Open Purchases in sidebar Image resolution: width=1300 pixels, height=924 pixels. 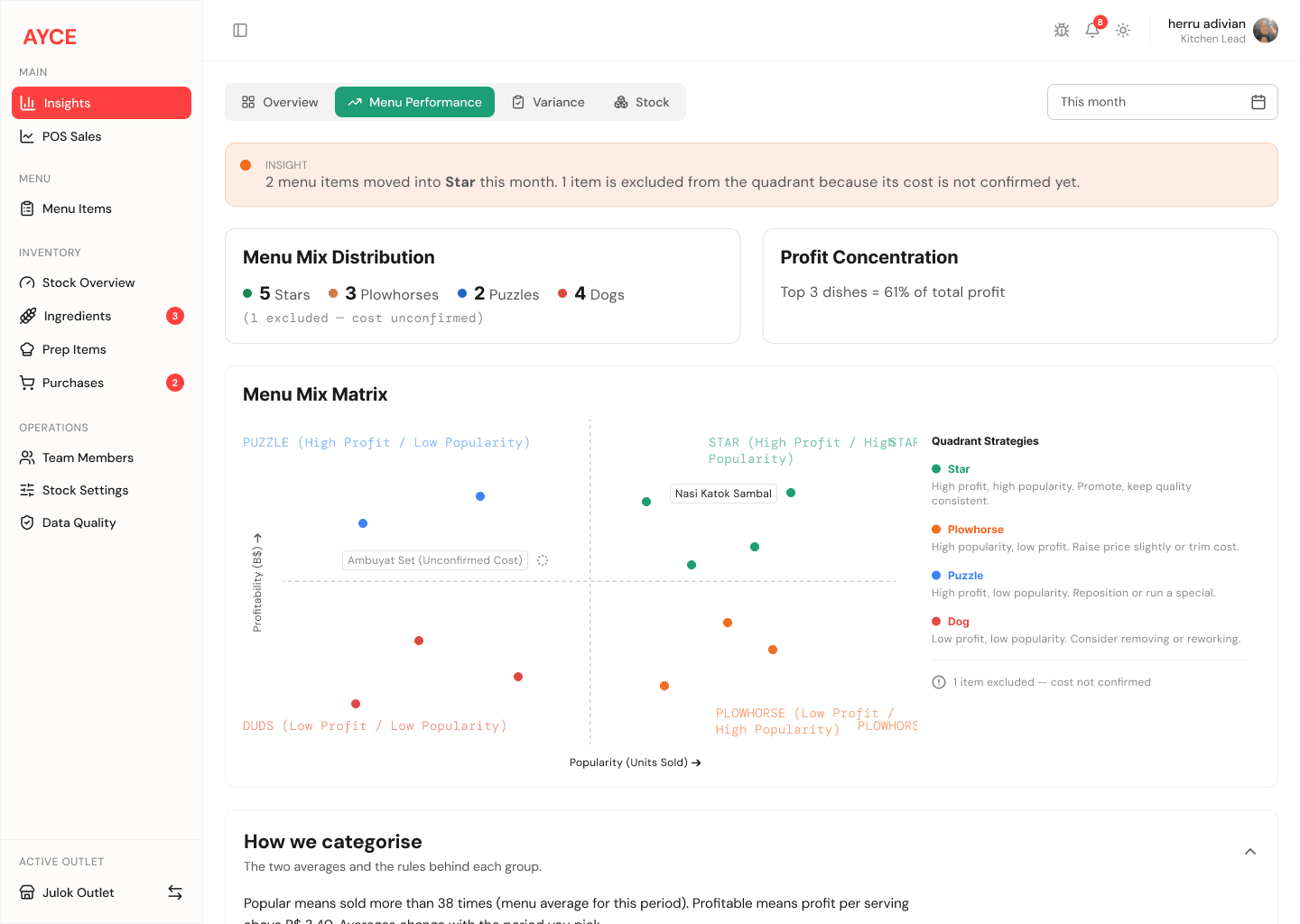[x=101, y=383]
